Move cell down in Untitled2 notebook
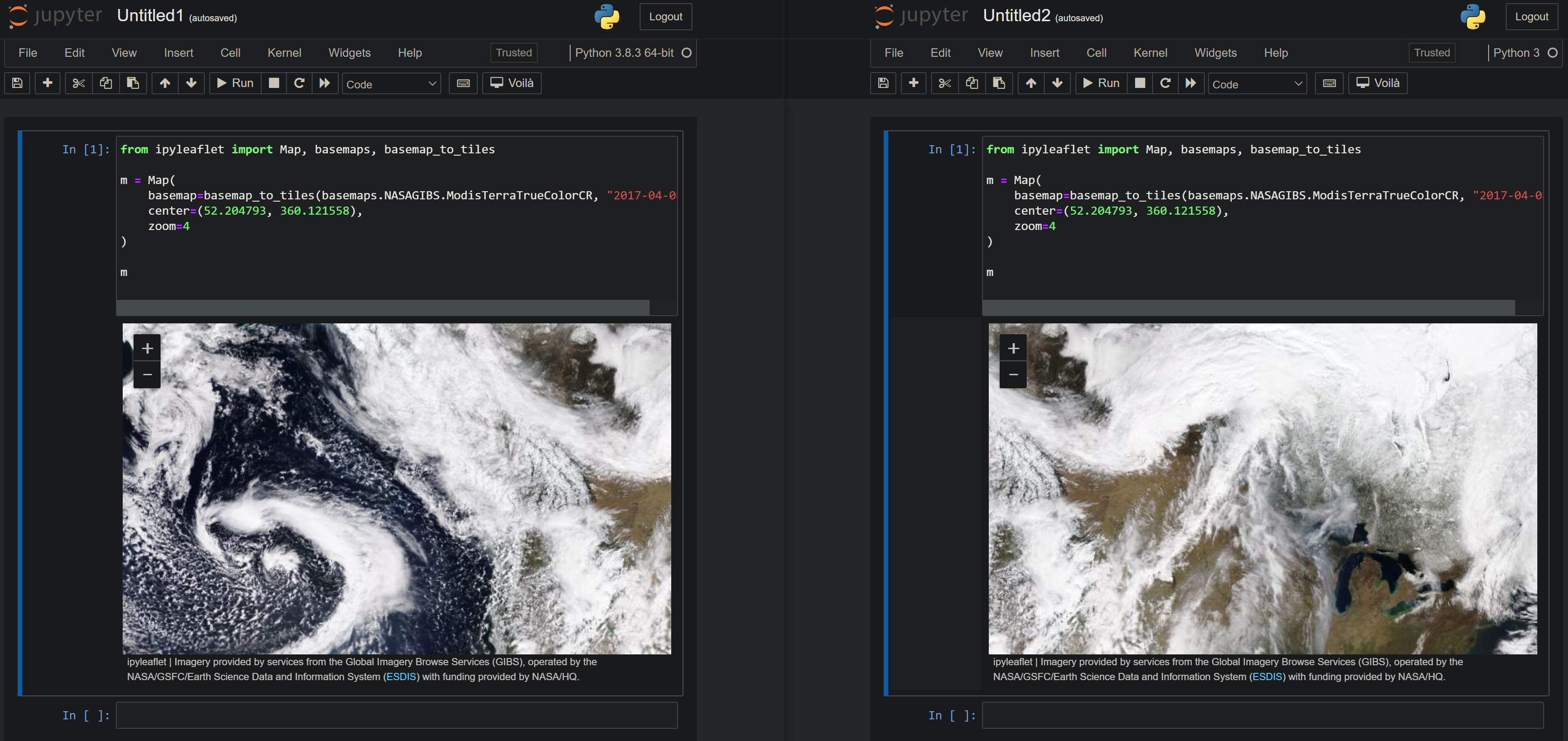The image size is (1568, 741). click(x=1057, y=83)
